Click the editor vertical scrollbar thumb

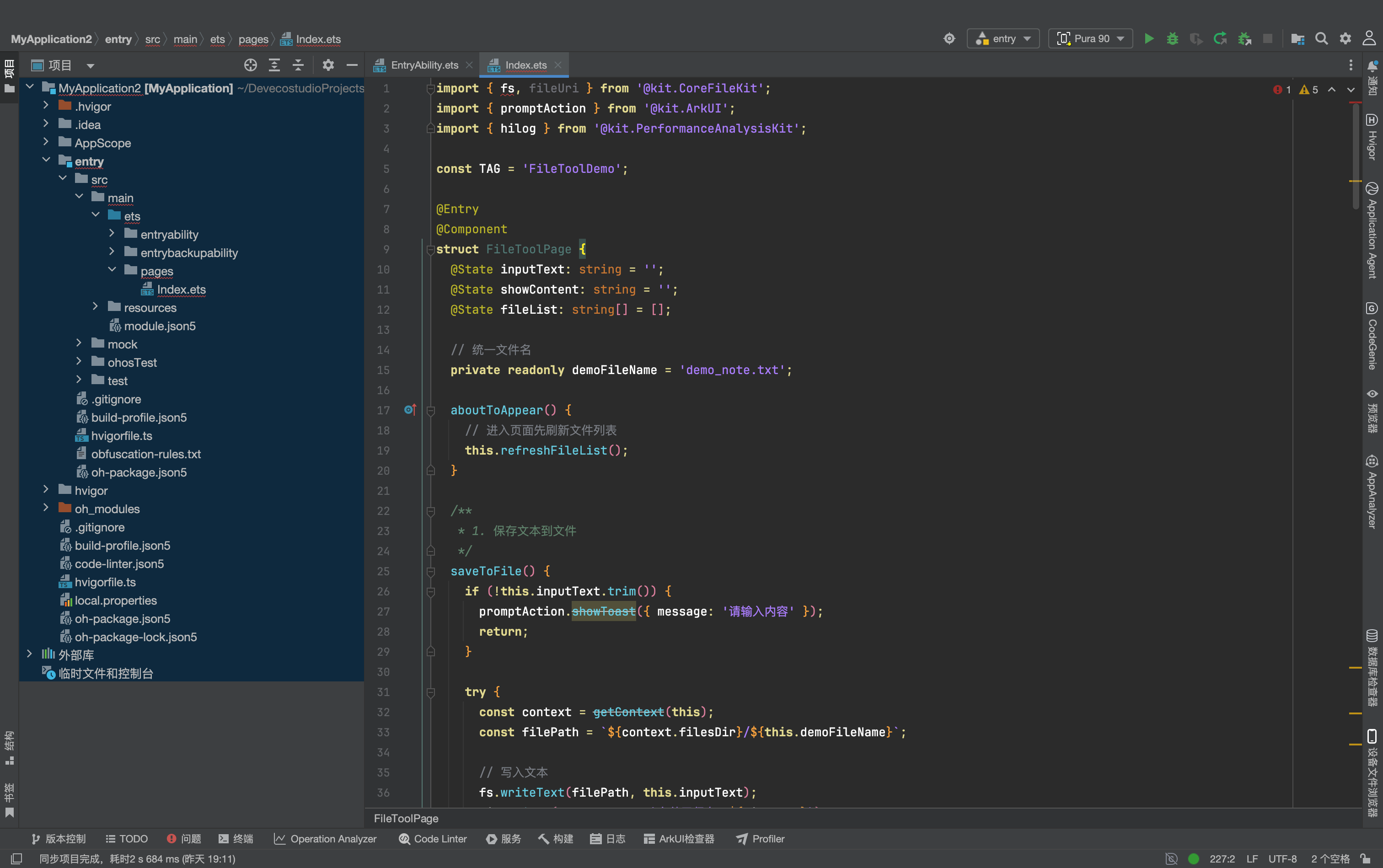pos(1356,156)
